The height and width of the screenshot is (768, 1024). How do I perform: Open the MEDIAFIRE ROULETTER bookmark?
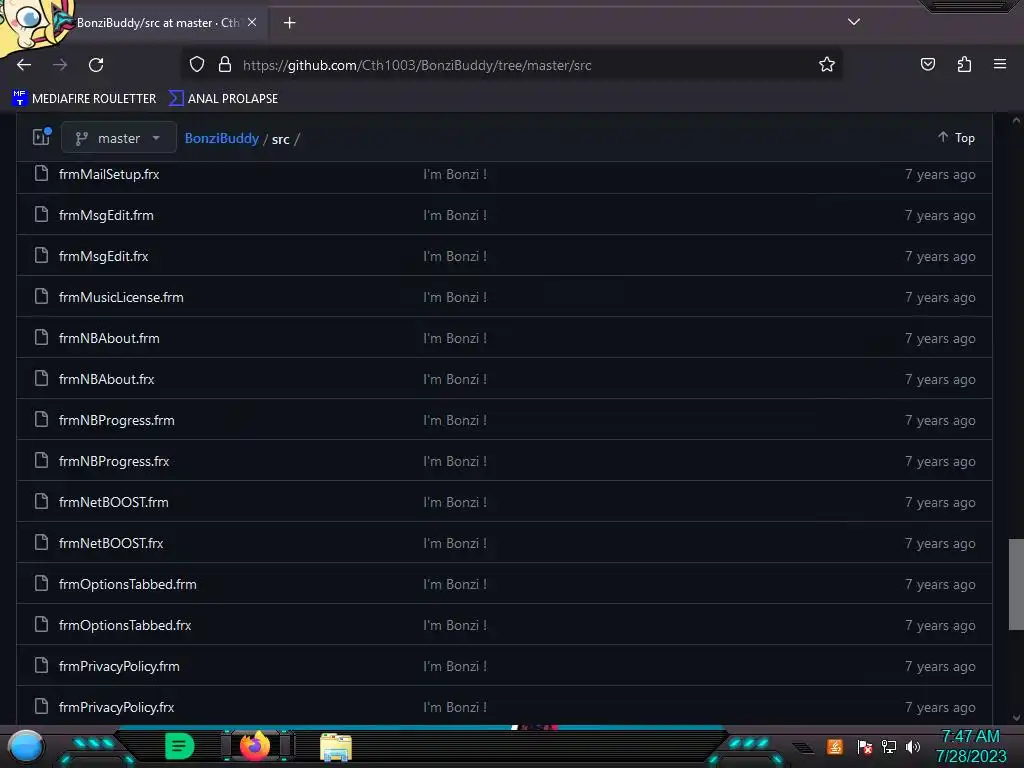[84, 99]
